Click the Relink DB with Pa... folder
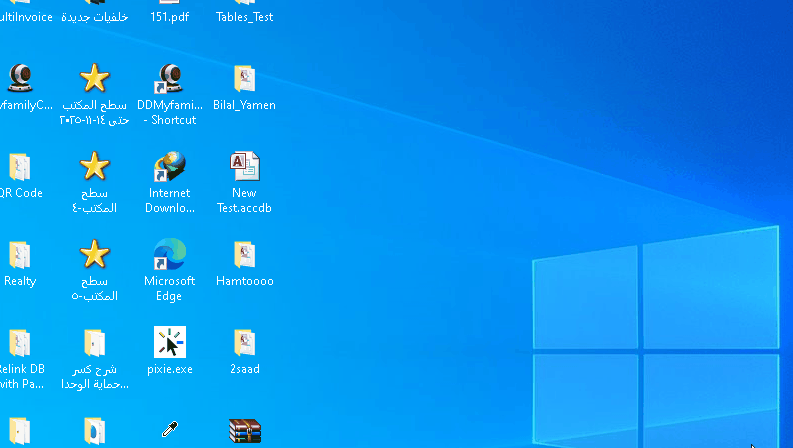 pos(20,343)
